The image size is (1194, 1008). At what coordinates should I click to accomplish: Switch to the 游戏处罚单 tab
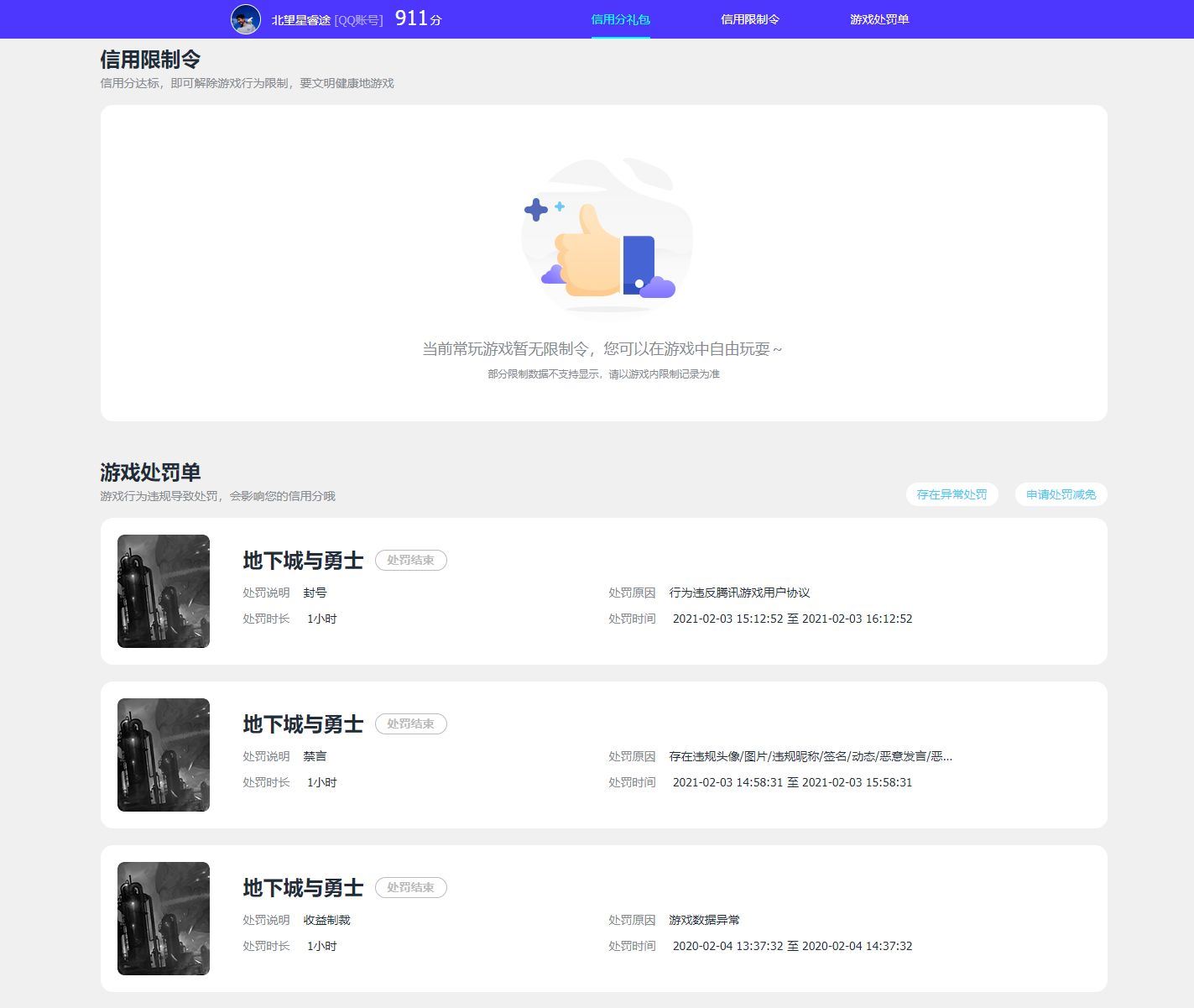pyautogui.click(x=878, y=18)
